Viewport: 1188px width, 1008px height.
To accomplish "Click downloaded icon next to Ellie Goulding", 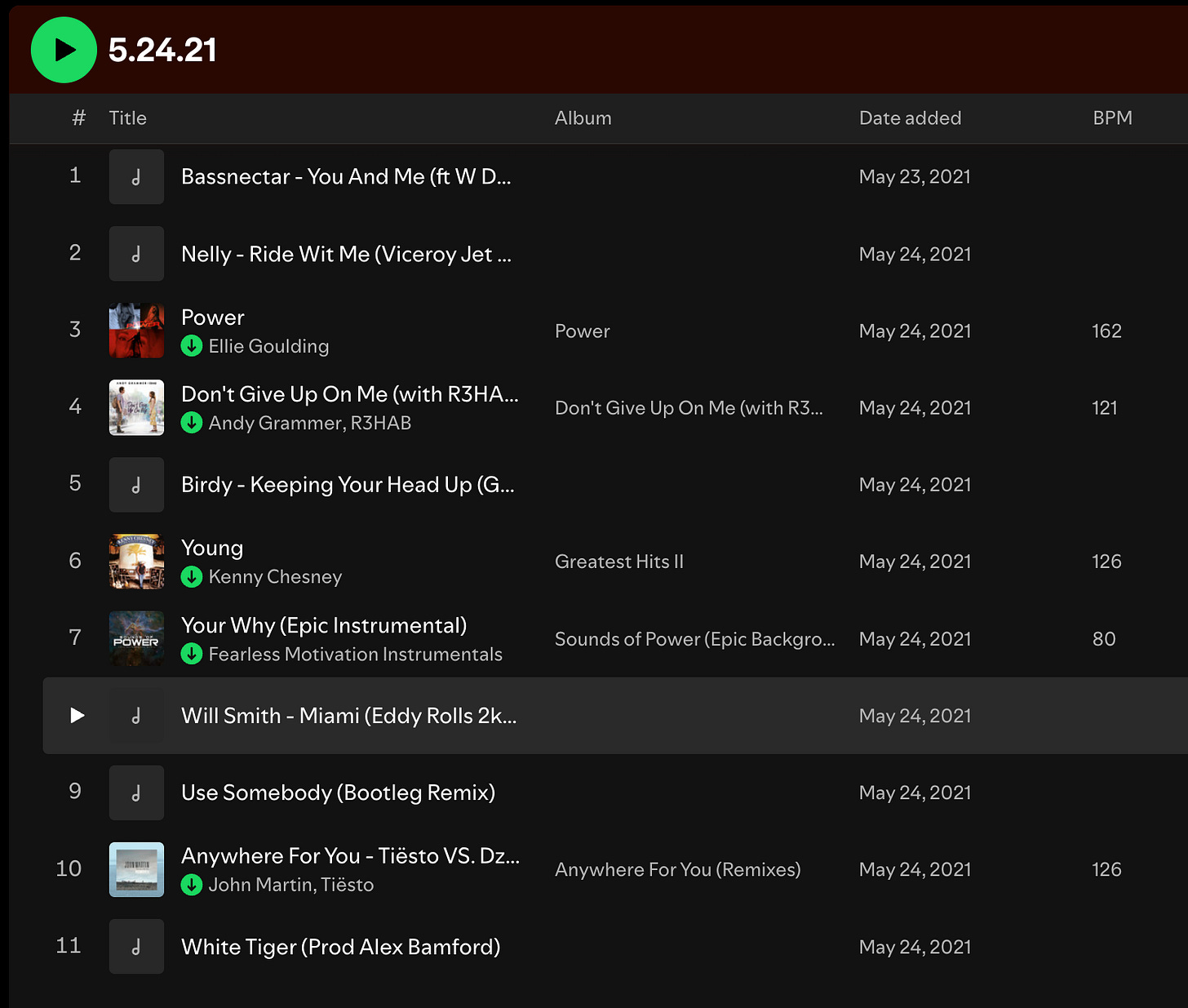I will pos(192,346).
